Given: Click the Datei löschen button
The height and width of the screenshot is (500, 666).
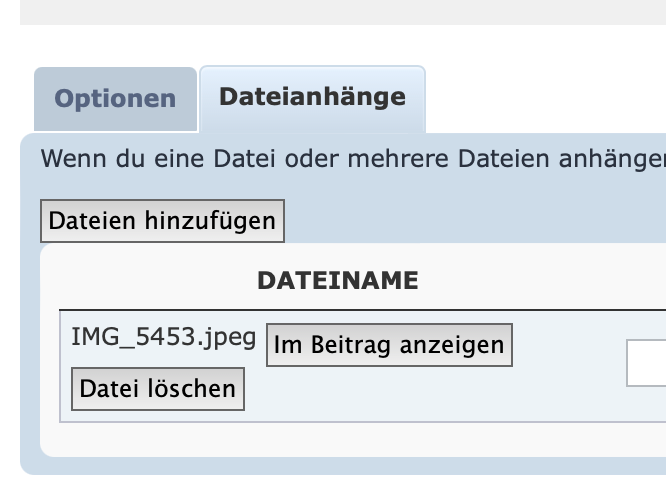Looking at the screenshot, I should point(158,388).
